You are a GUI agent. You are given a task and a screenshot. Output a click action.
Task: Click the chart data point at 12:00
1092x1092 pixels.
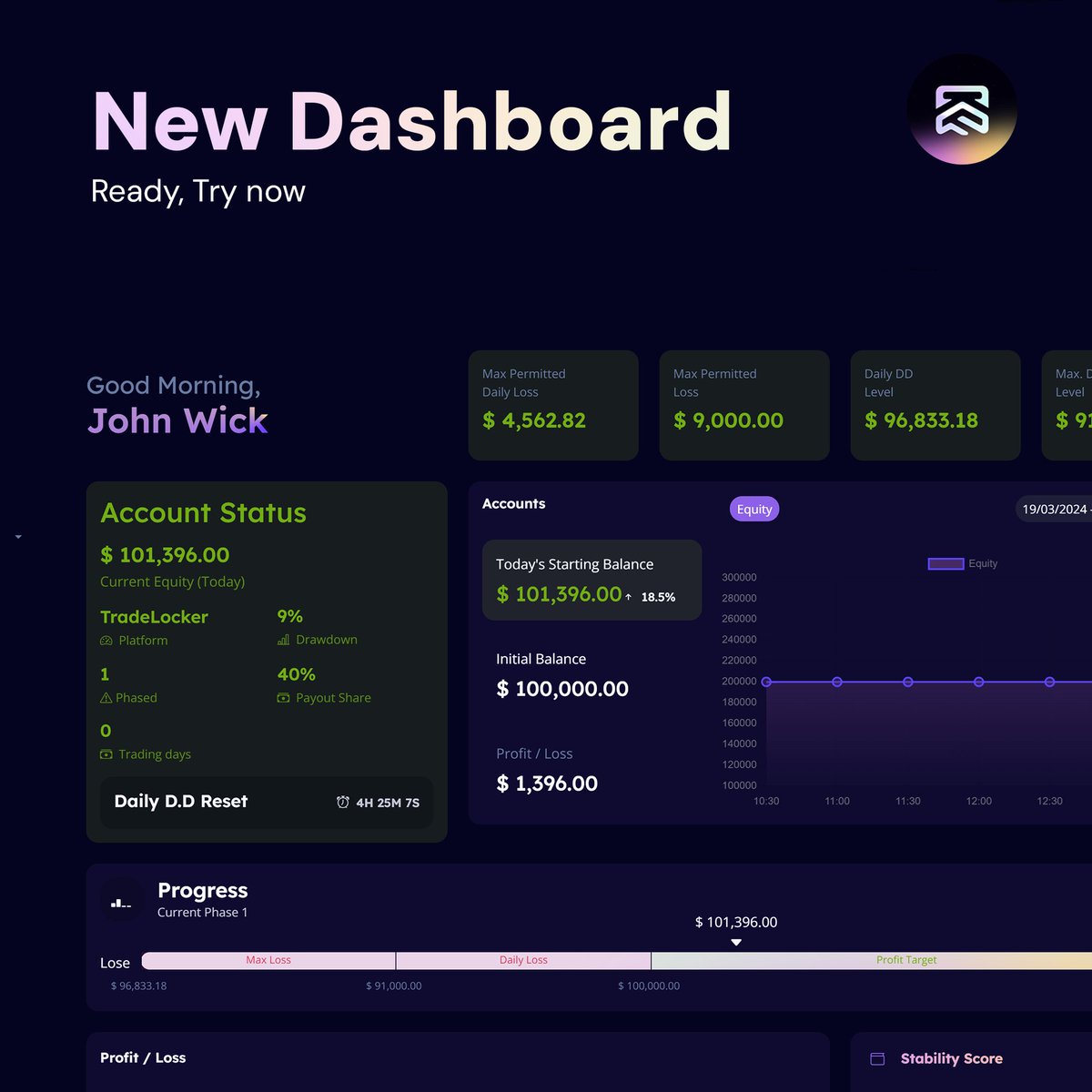coord(979,682)
